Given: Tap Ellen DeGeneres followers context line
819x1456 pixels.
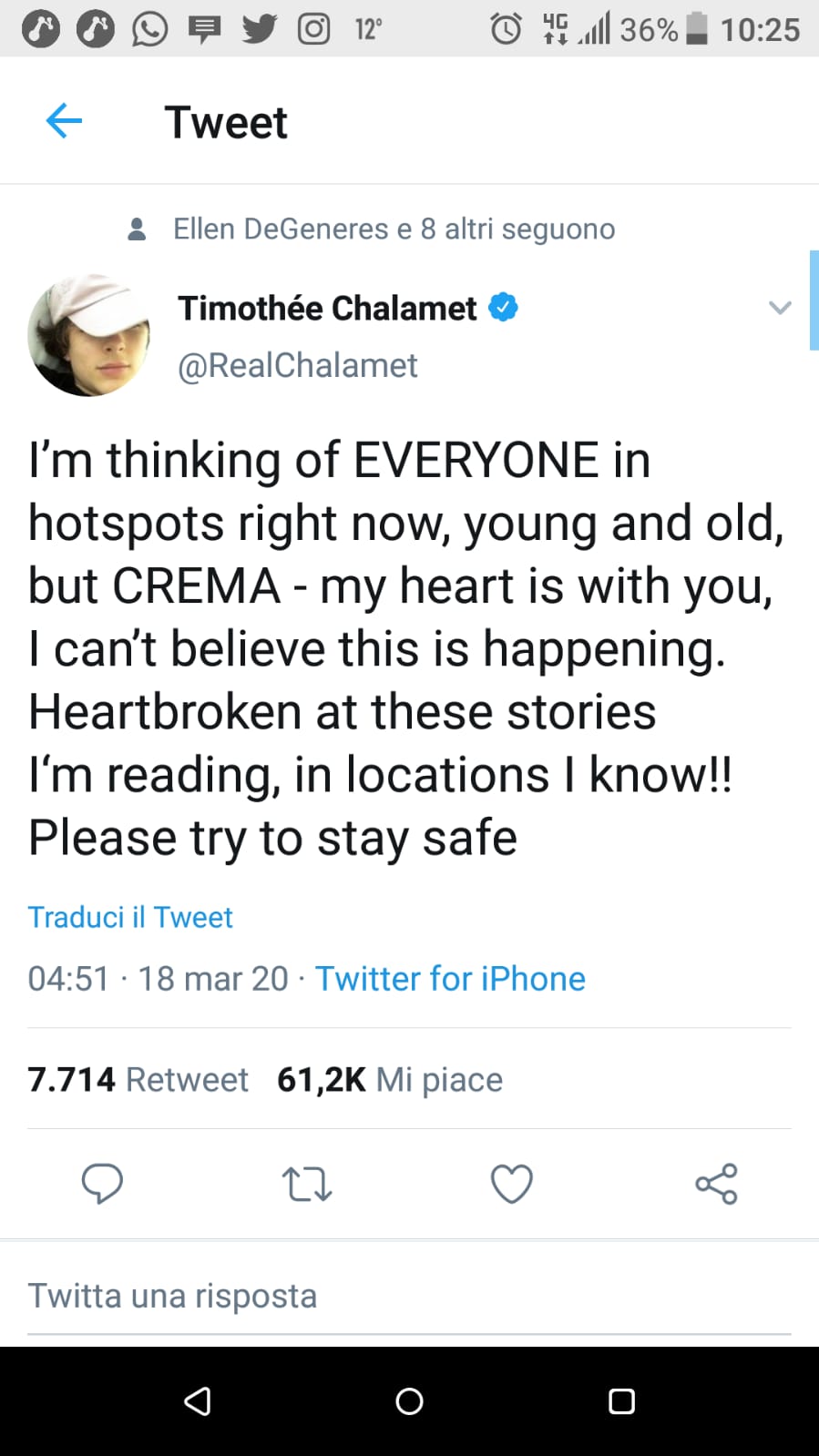Looking at the screenshot, I should click(394, 229).
